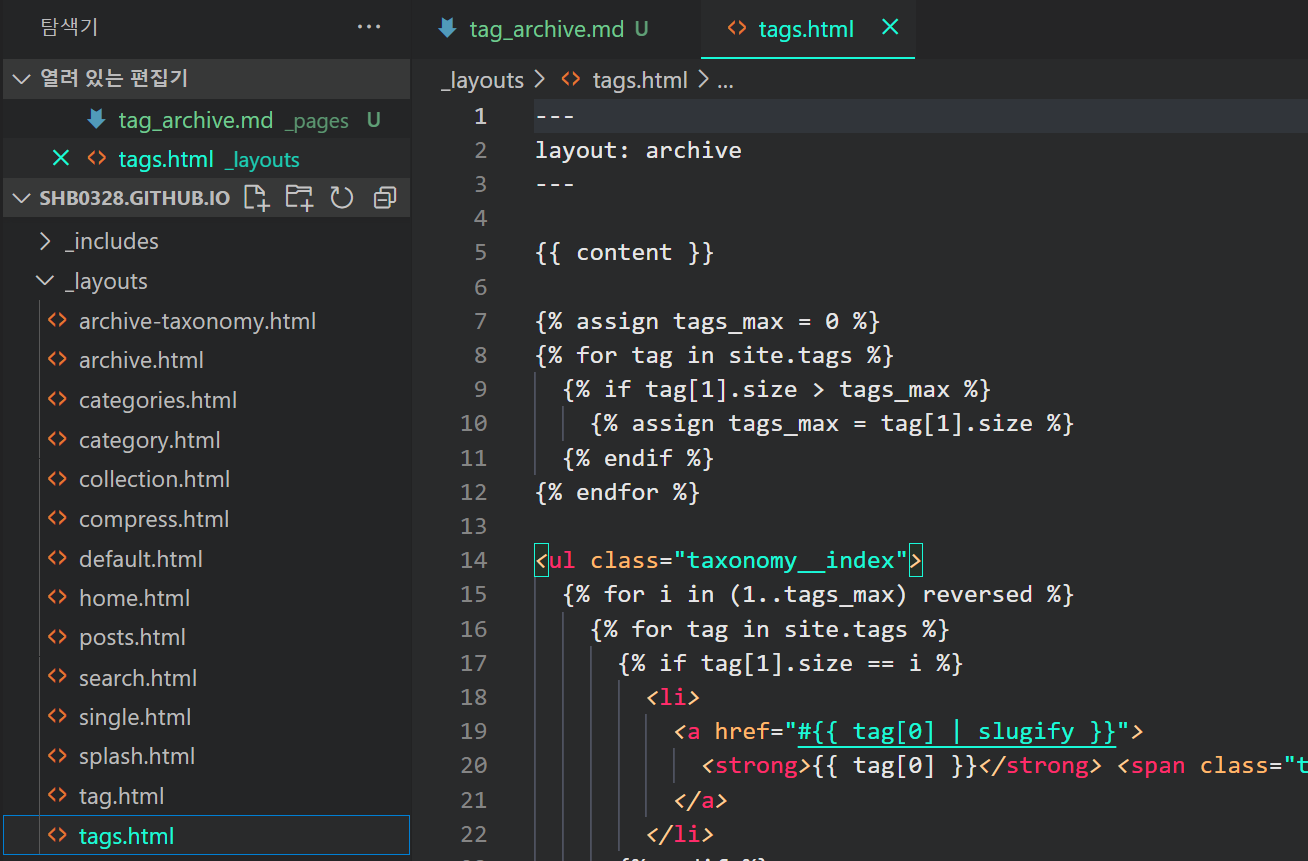This screenshot has width=1308, height=861.
Task: Close the tags.html editor tab
Action: 890,28
